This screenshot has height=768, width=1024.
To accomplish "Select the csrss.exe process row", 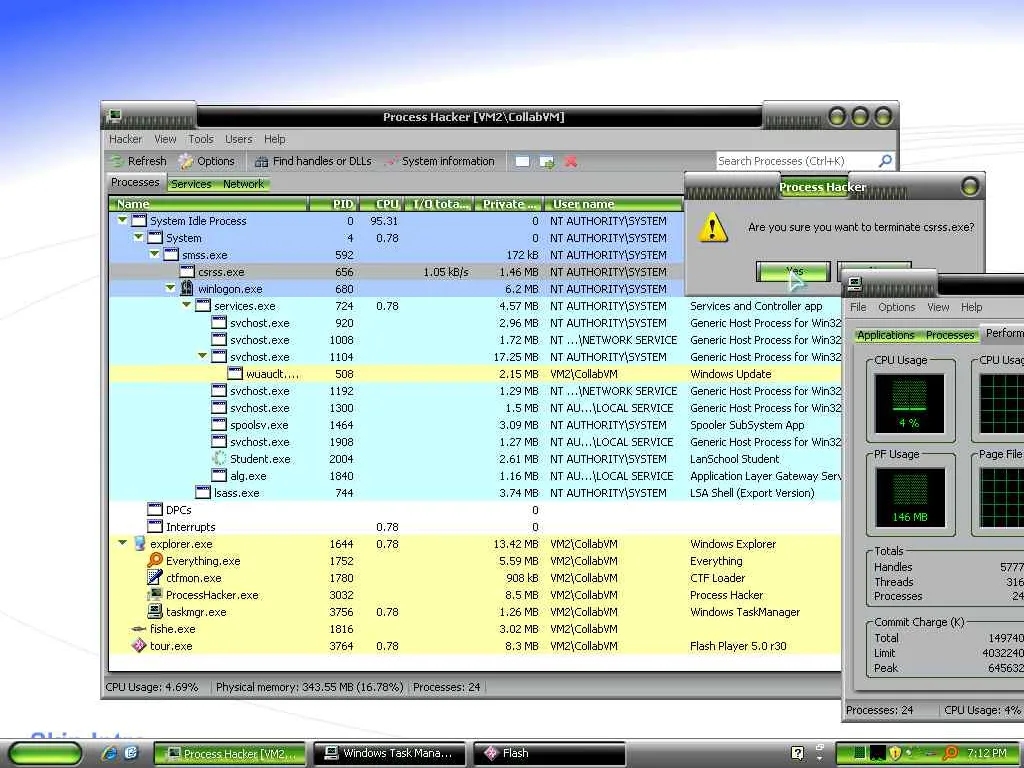I will point(396,272).
